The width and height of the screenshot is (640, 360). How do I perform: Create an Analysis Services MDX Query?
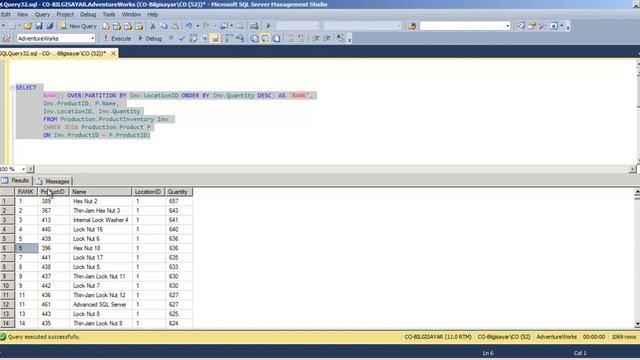pyautogui.click(x=117, y=26)
